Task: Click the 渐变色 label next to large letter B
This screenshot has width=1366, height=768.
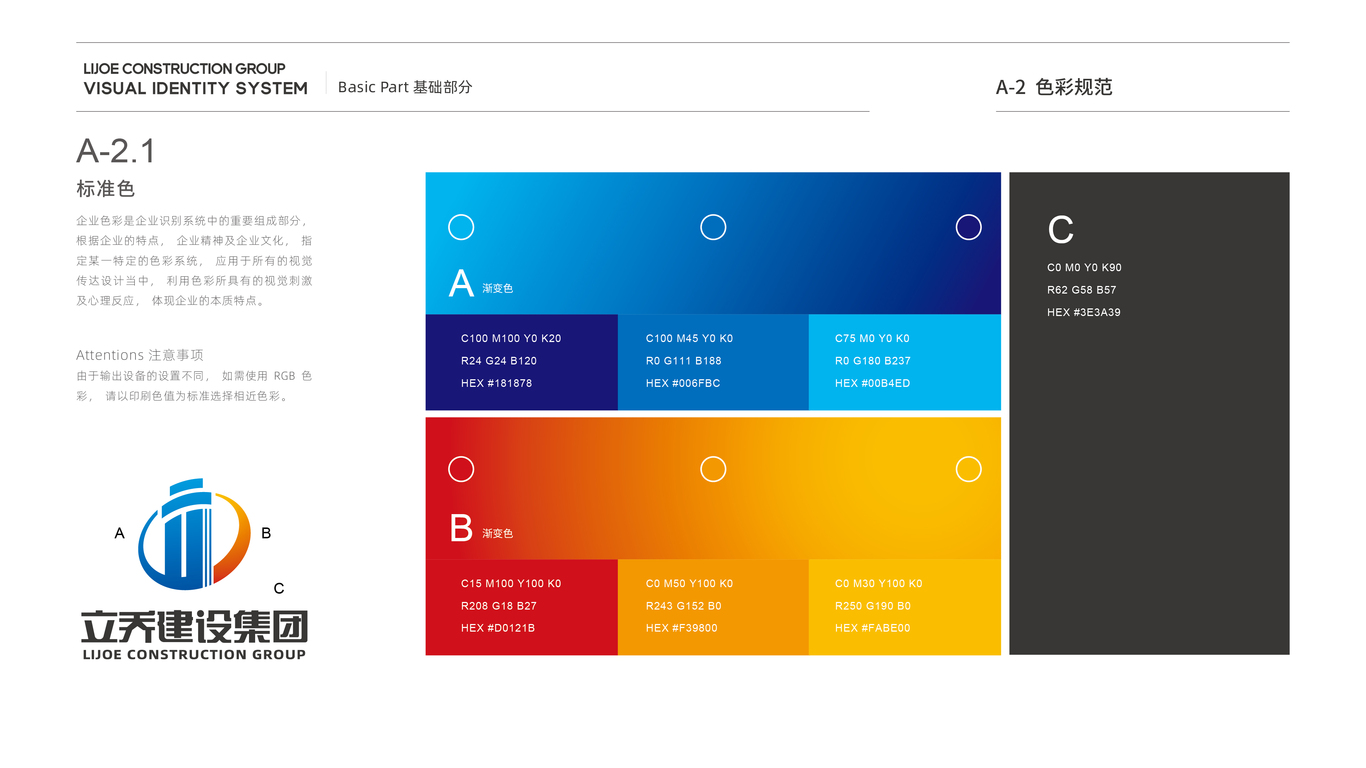Action: pos(497,533)
